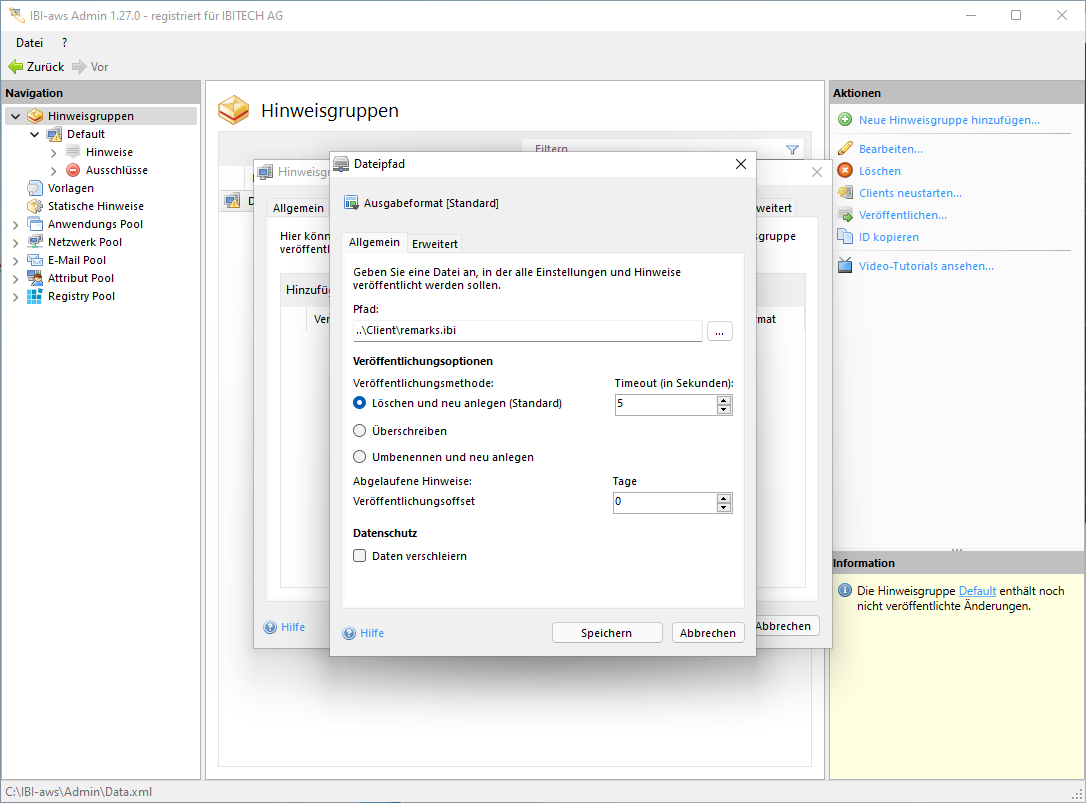This screenshot has width=1086, height=803.
Task: Select Umbenennen und neu anlegen option
Action: [360, 457]
